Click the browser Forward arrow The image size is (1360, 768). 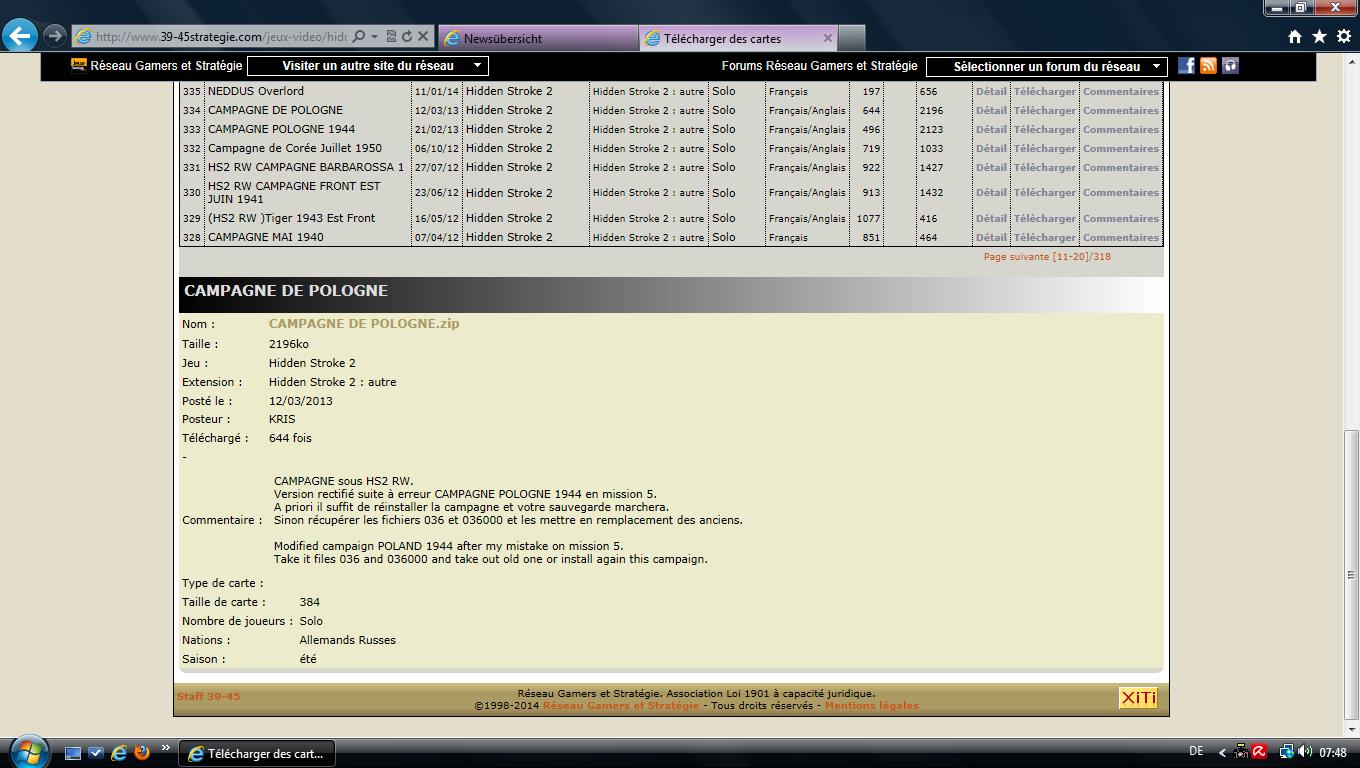(x=54, y=36)
